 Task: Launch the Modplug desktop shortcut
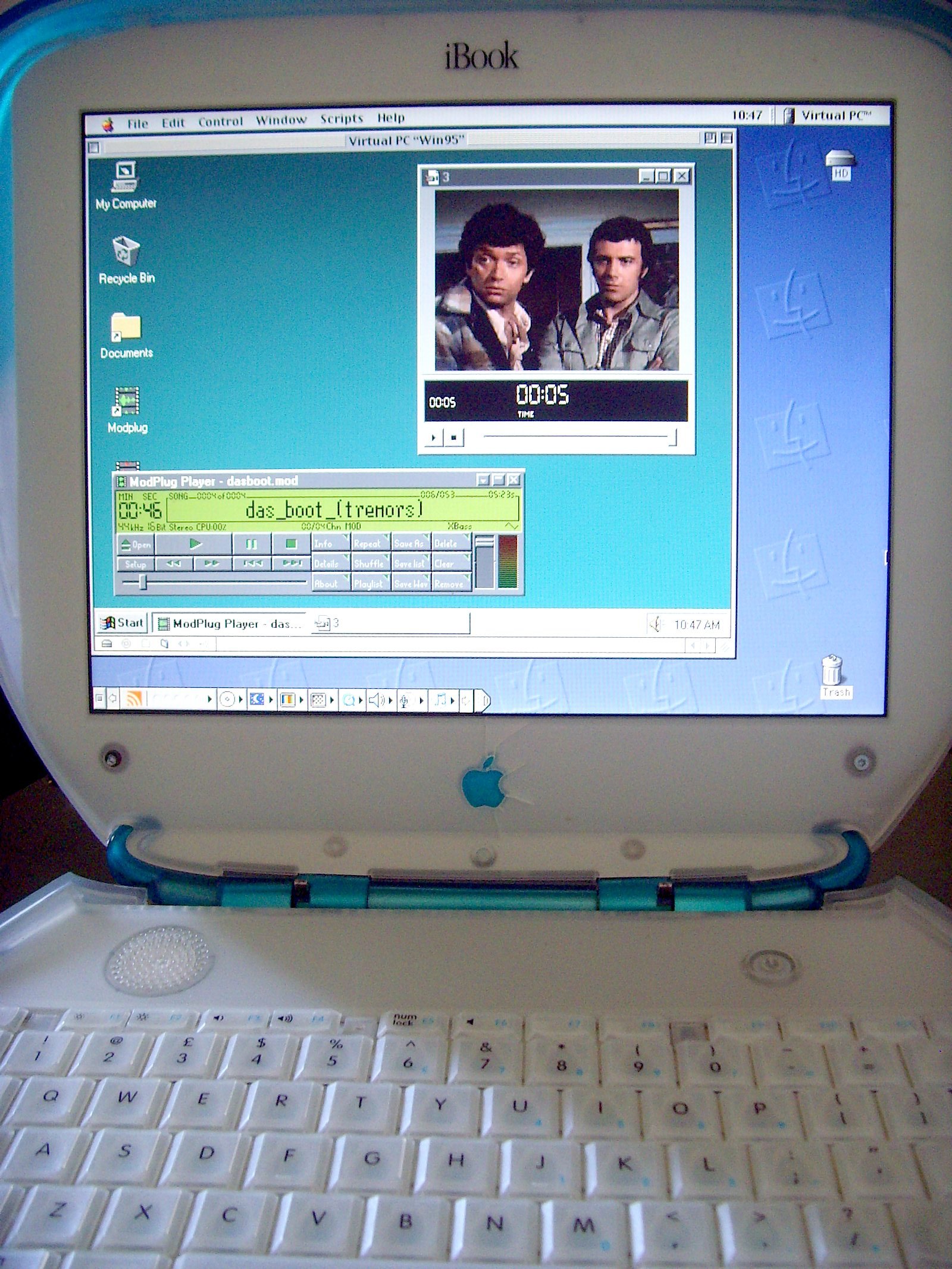click(127, 409)
